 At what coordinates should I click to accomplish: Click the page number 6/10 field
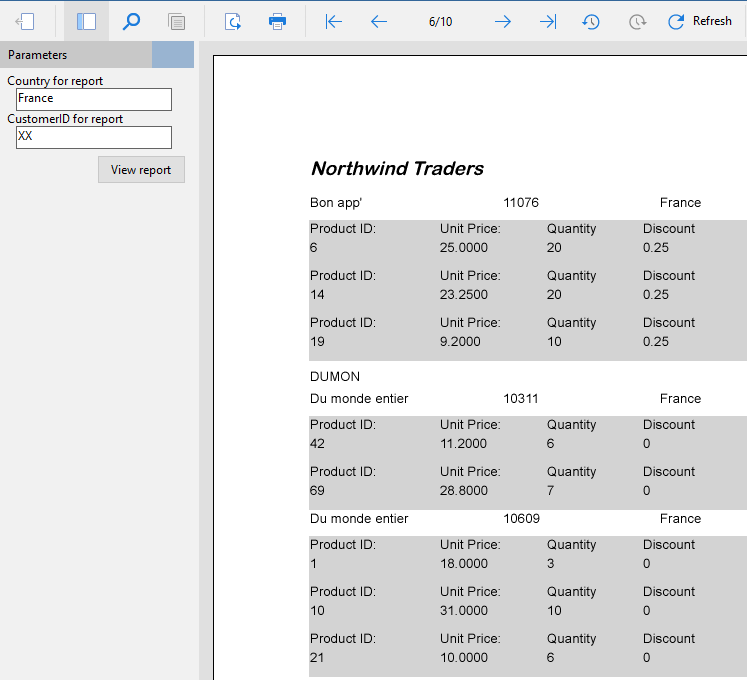[440, 22]
